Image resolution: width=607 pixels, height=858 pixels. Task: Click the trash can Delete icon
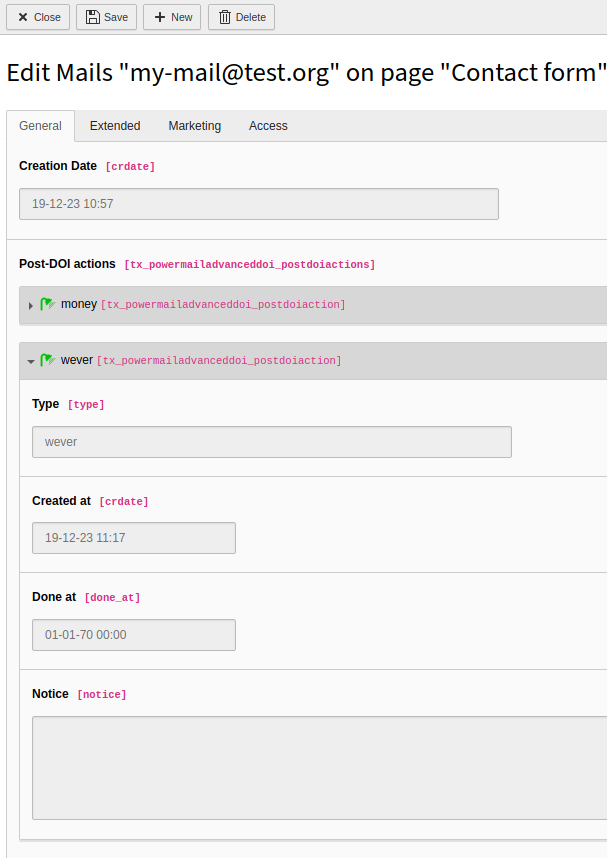[x=224, y=17]
